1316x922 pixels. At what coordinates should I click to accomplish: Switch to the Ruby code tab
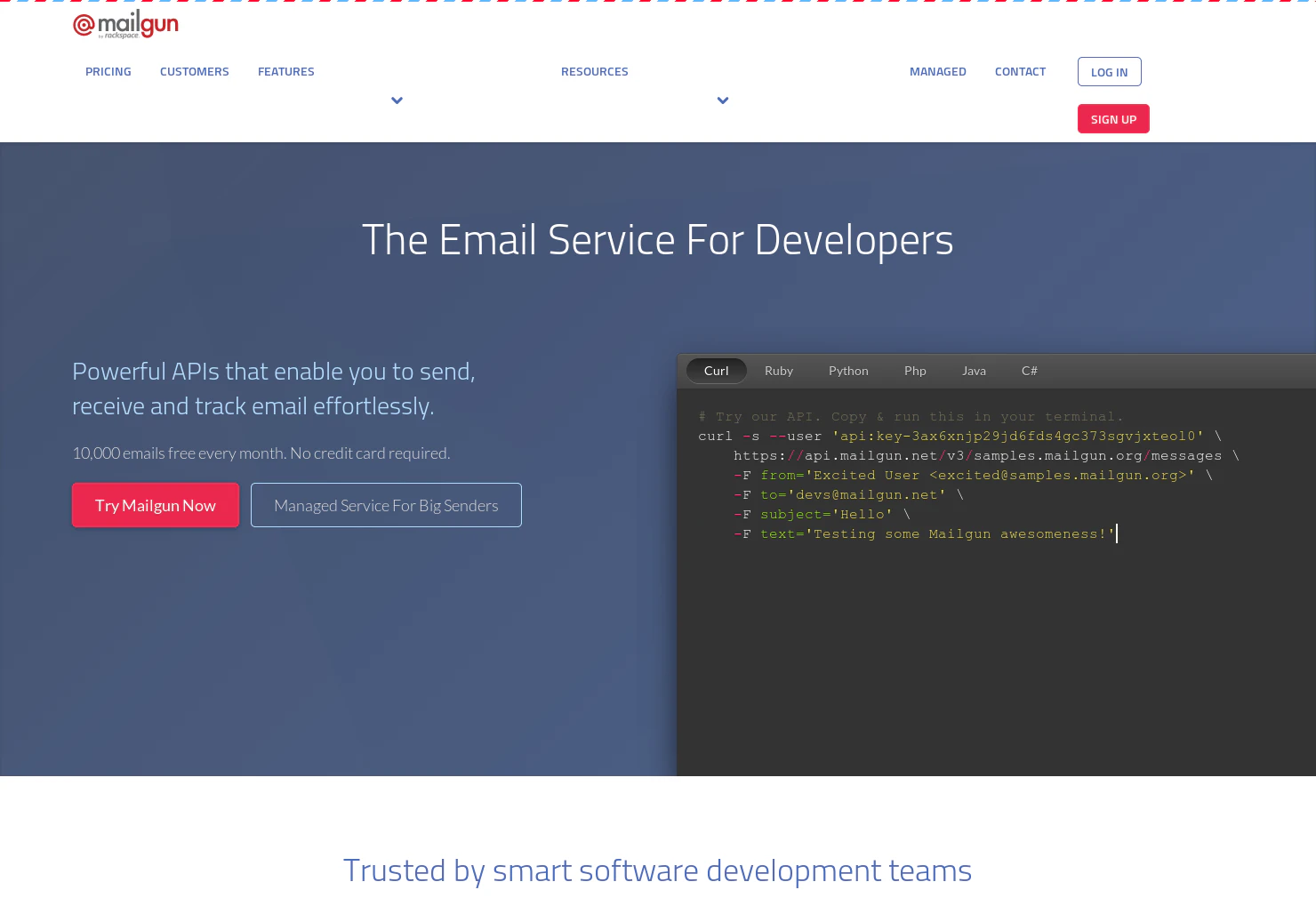click(x=779, y=371)
